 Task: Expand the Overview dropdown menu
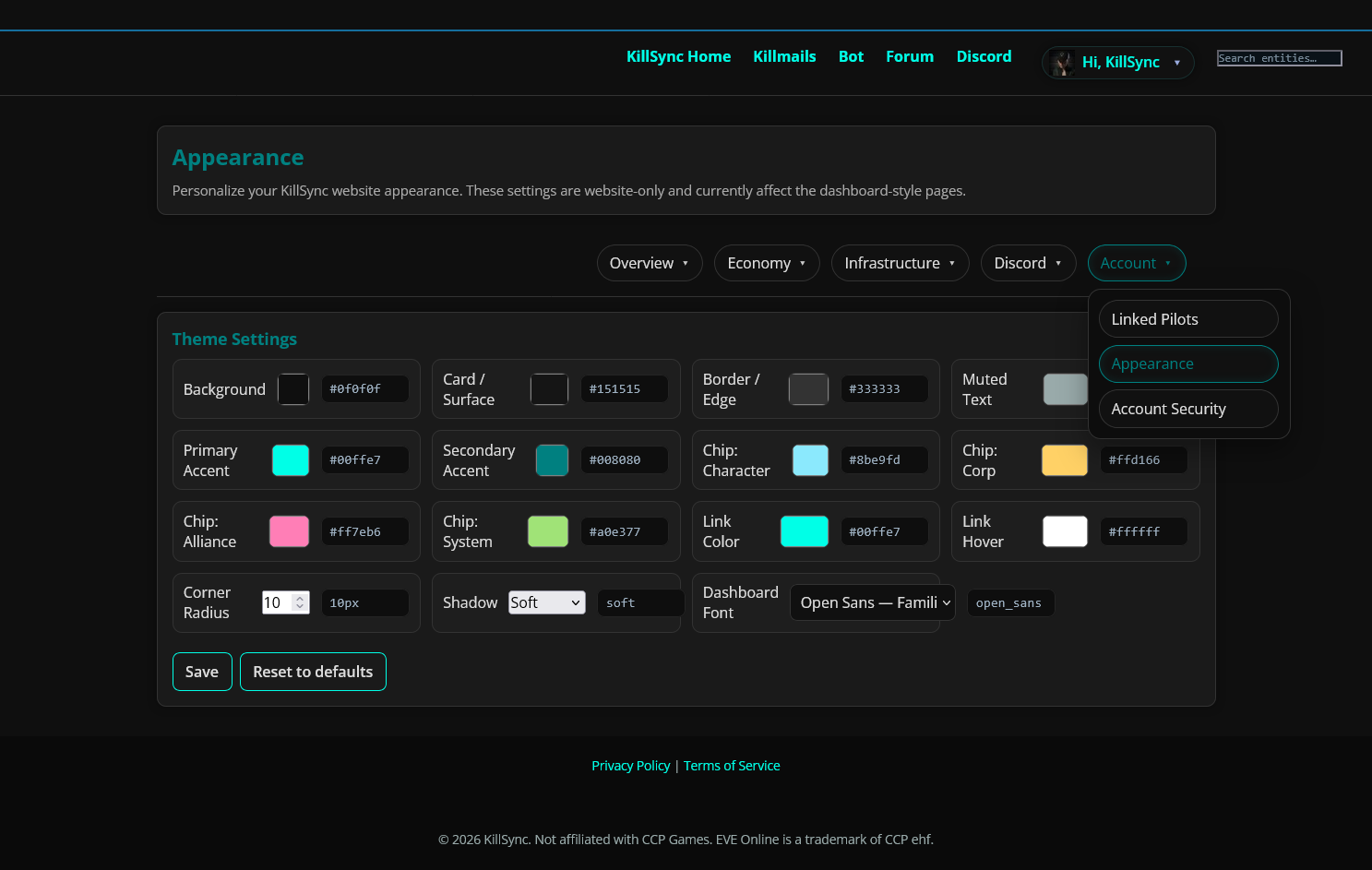(x=649, y=263)
